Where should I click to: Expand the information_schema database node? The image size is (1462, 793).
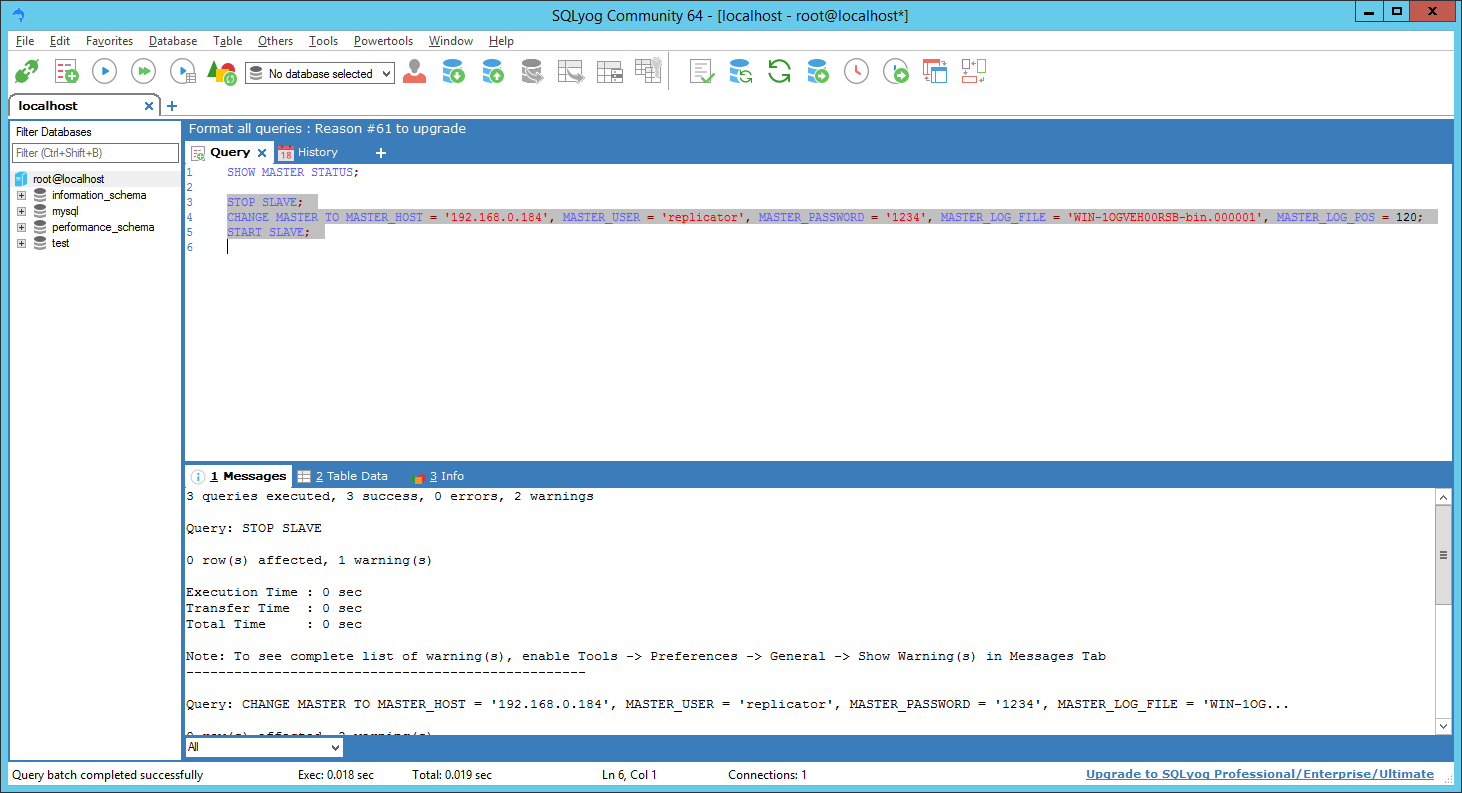click(x=21, y=195)
